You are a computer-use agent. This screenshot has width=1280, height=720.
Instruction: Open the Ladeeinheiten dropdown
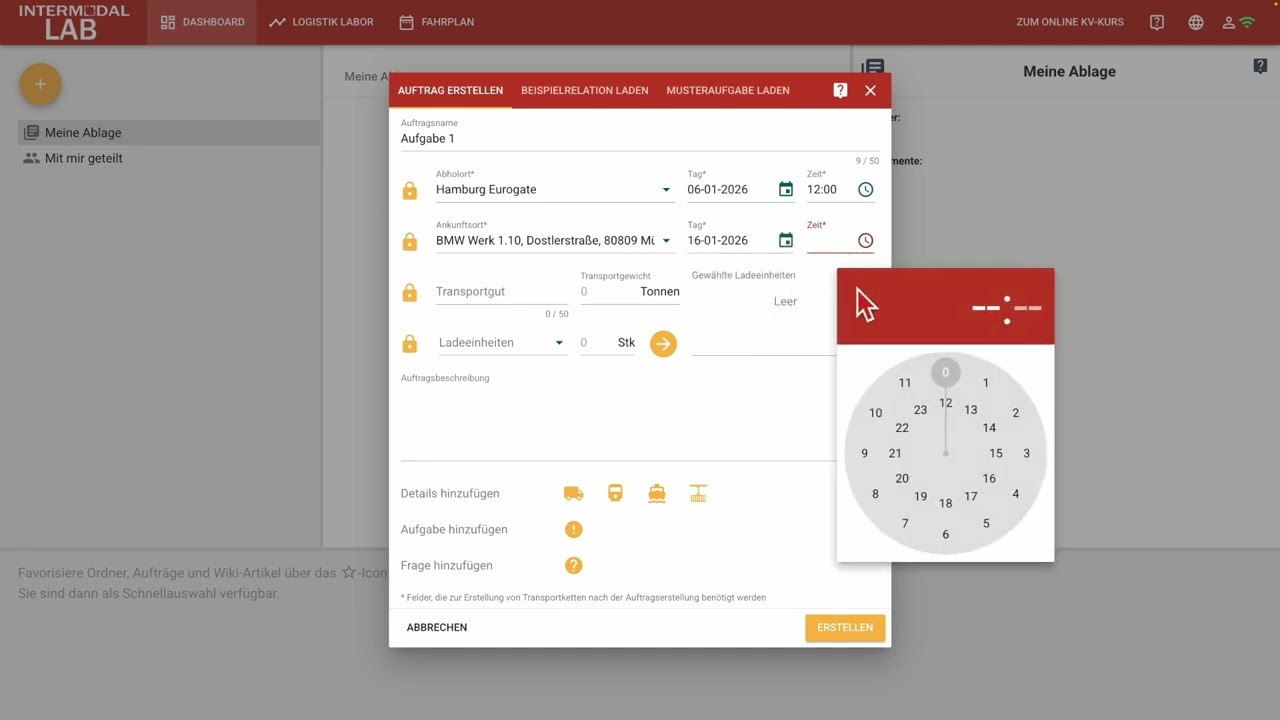coord(501,343)
